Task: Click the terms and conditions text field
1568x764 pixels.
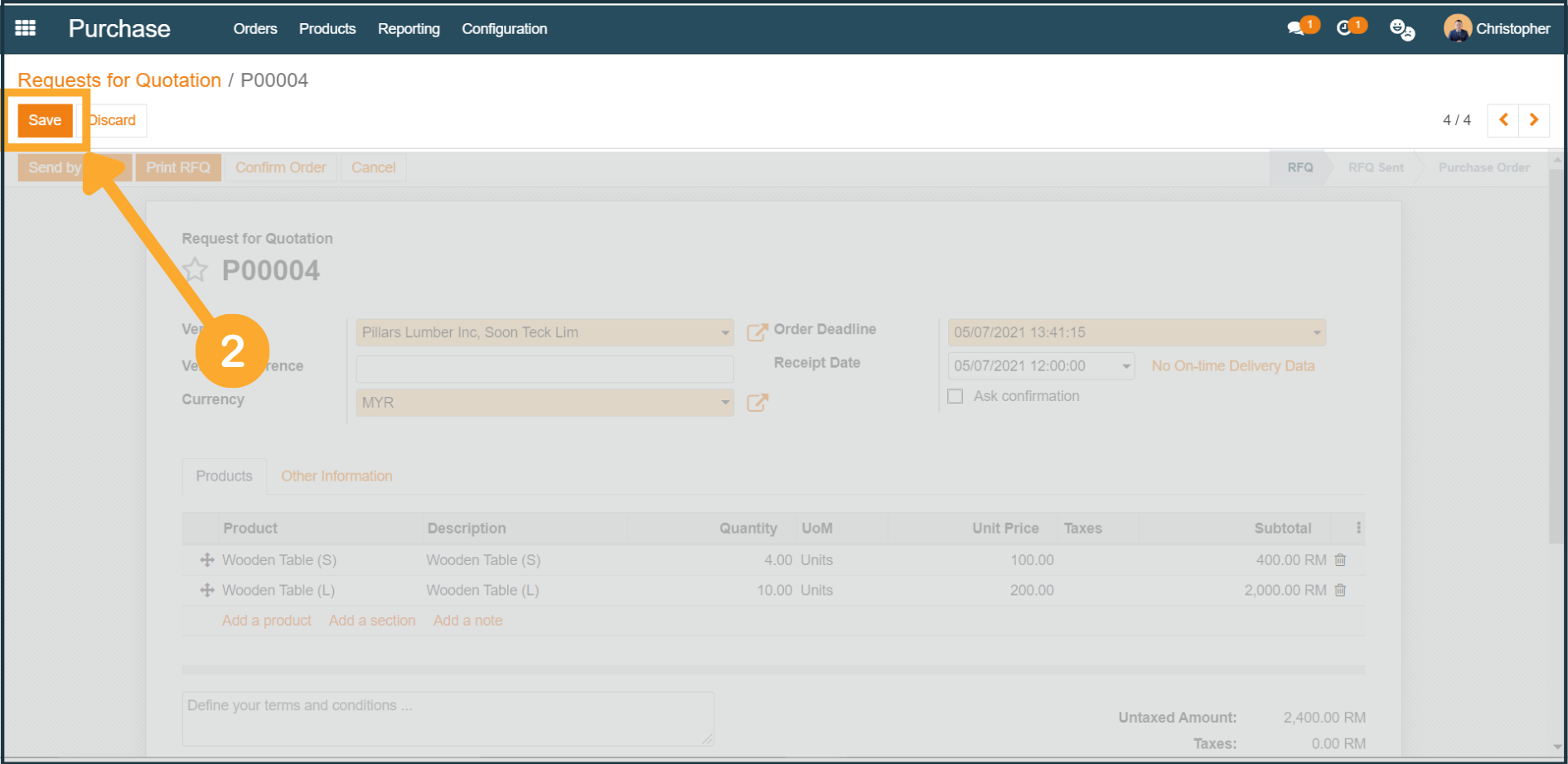Action: tap(448, 718)
